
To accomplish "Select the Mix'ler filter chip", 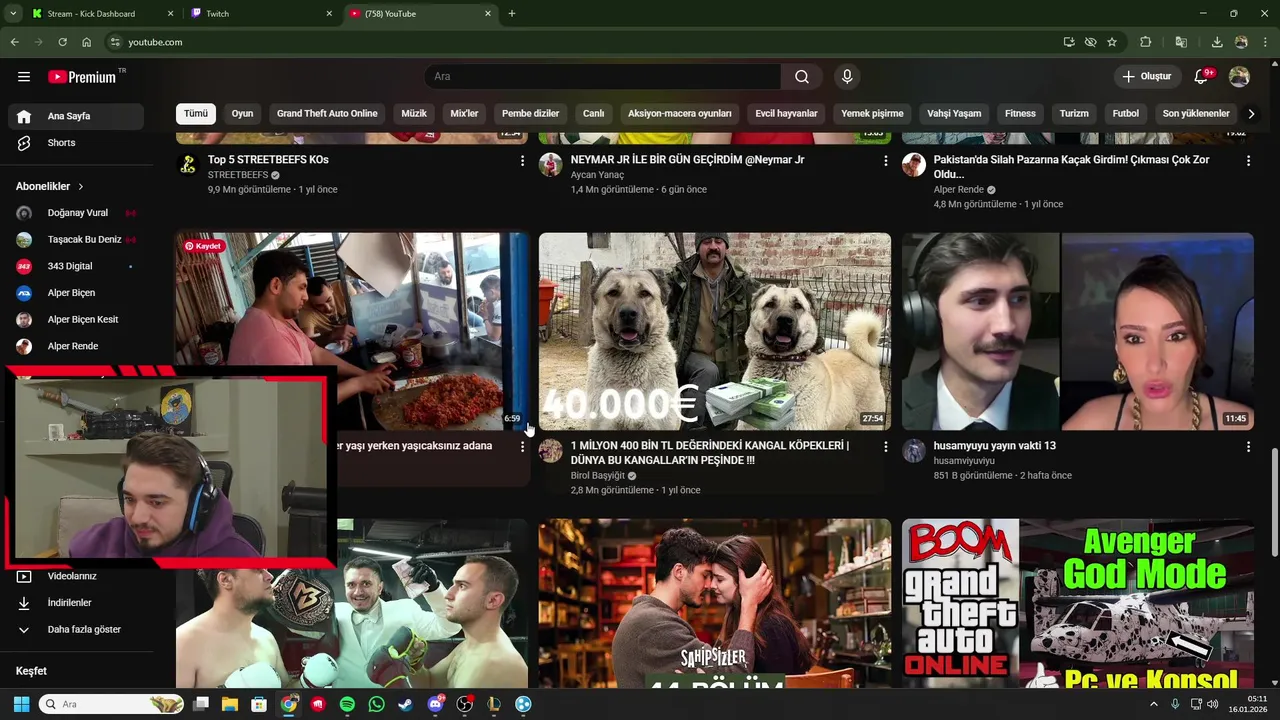I will (465, 114).
